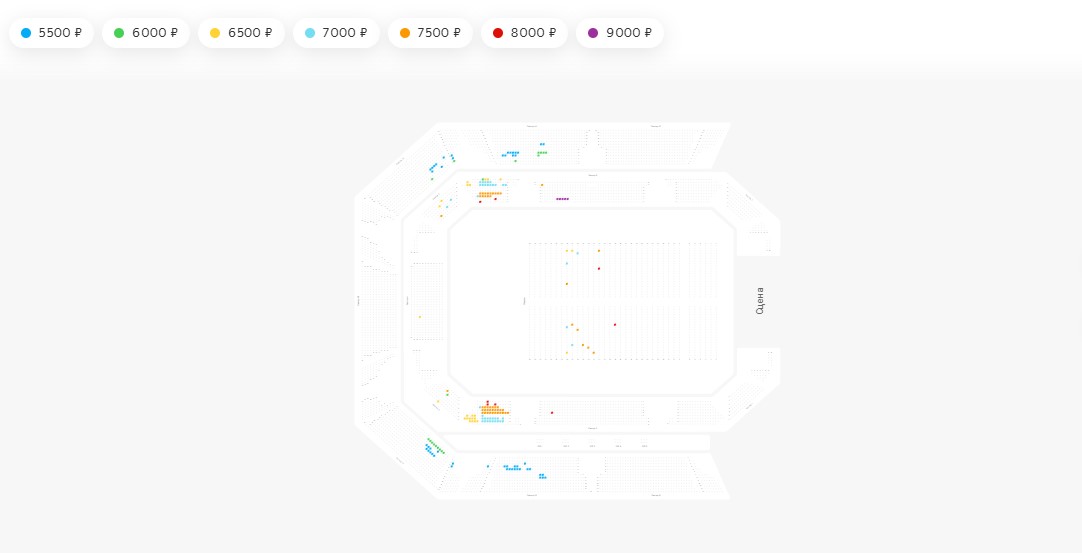The width and height of the screenshot is (1082, 553).
Task: Toggle the 6000 ₽ price filter
Action: pos(145,33)
